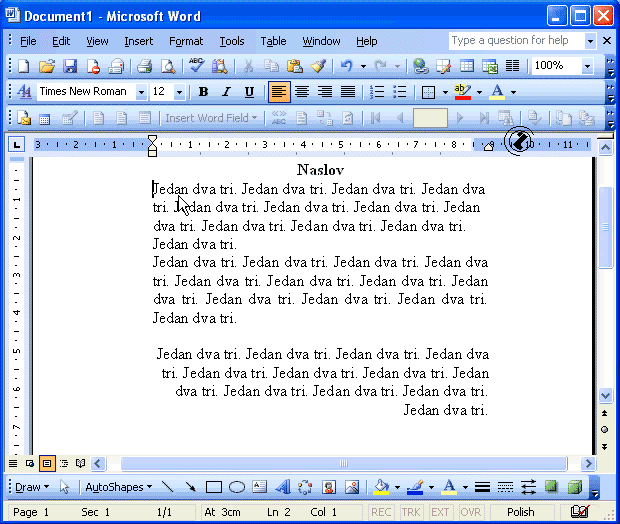The height and width of the screenshot is (524, 620).
Task: Paste from the clipboard icon
Action: coord(295,66)
